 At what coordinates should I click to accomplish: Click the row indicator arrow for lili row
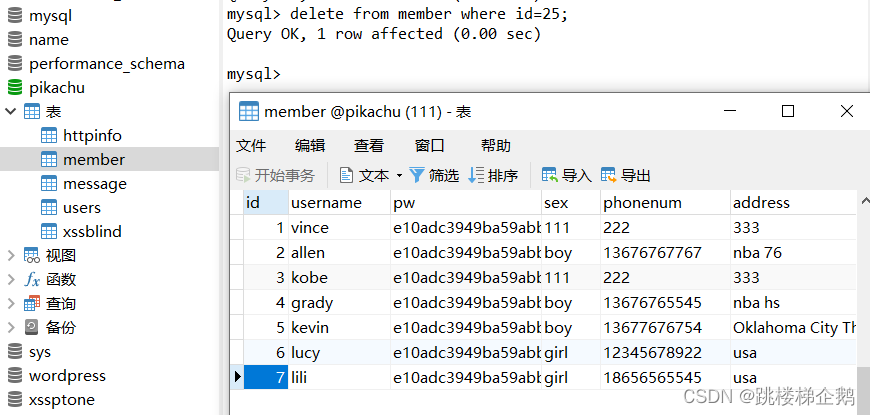click(237, 377)
